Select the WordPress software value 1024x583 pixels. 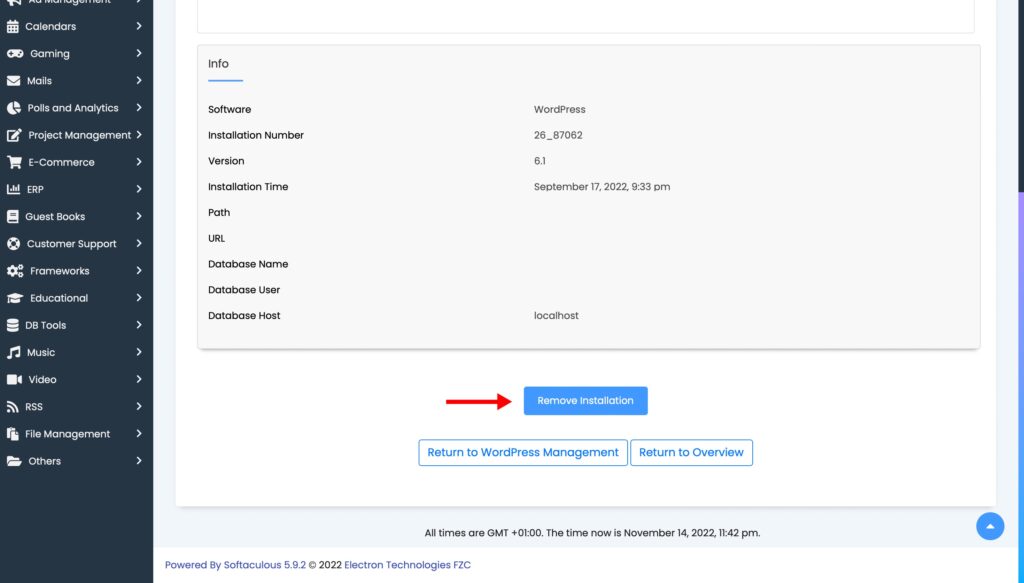pos(560,110)
